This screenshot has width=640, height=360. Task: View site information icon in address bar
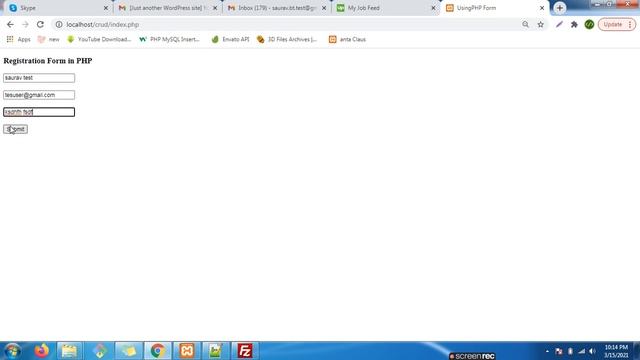(59, 24)
